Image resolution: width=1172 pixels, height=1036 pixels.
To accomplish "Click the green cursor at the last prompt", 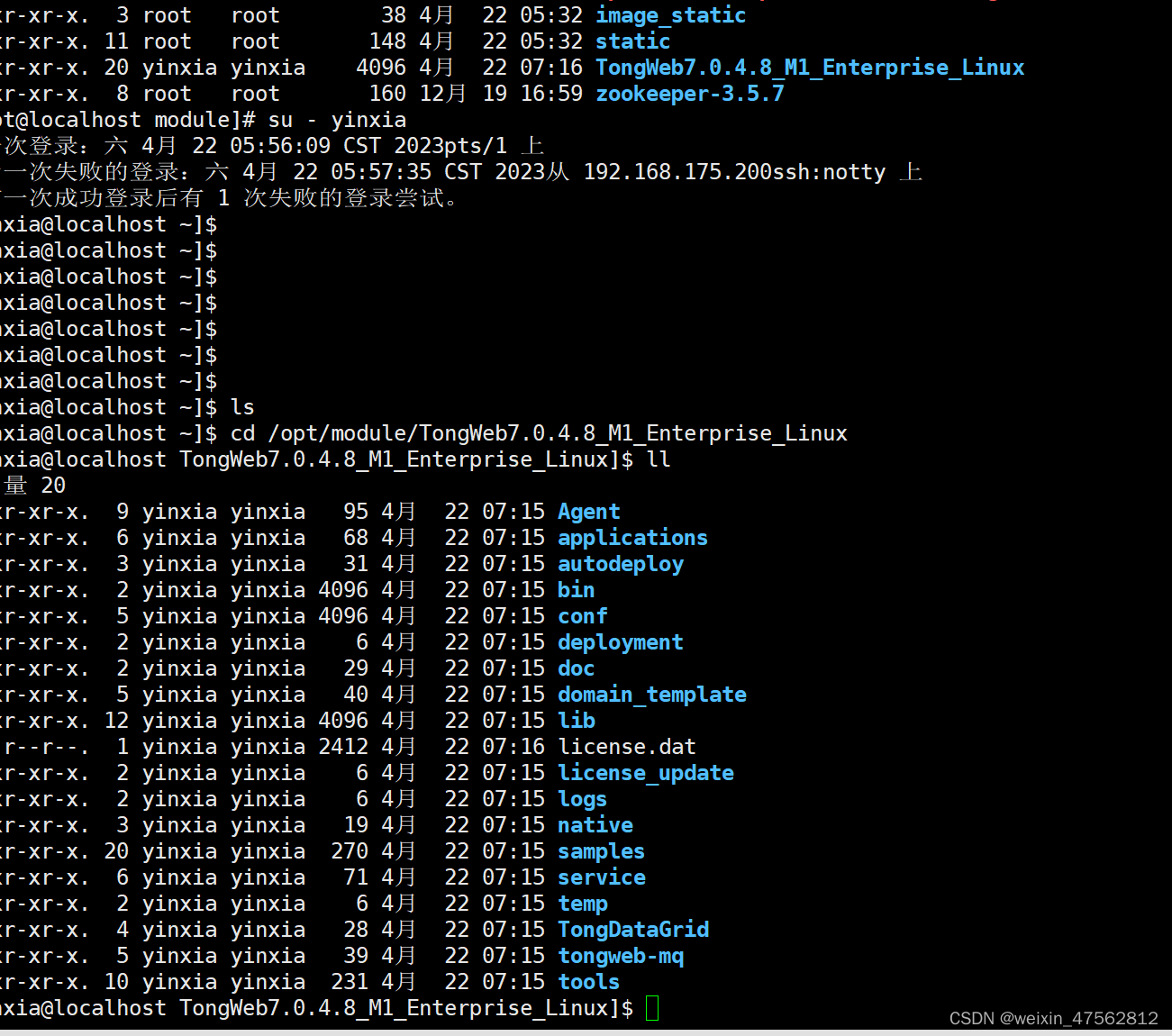I will pyautogui.click(x=652, y=1008).
